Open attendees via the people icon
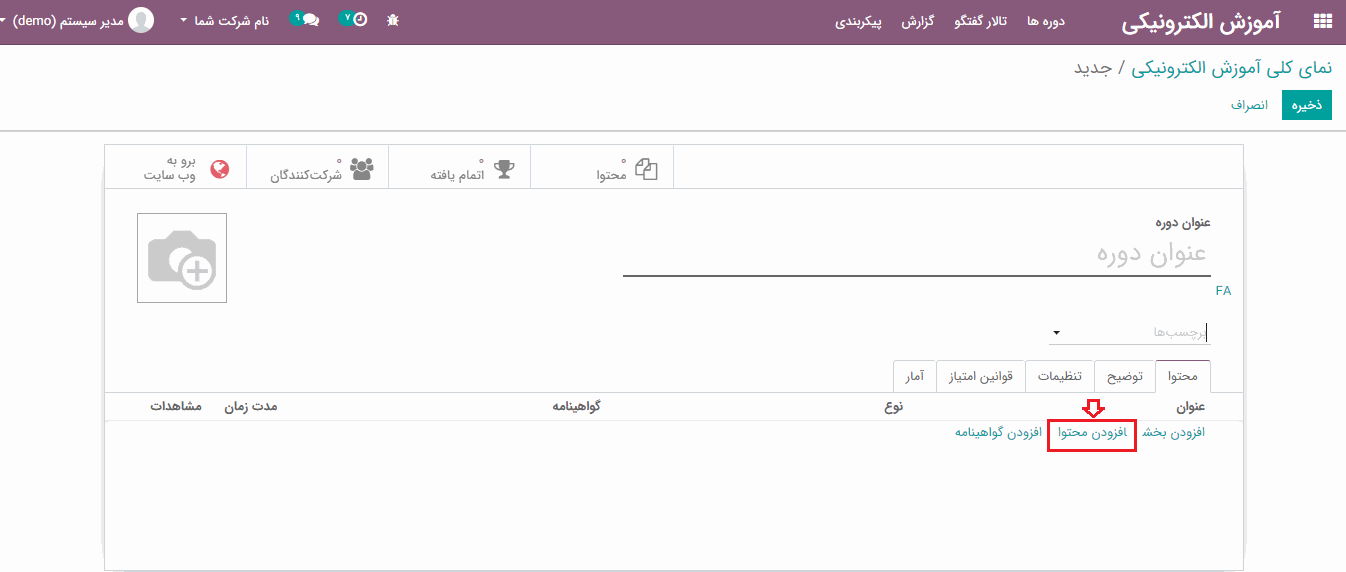The width and height of the screenshot is (1346, 572). coord(362,168)
